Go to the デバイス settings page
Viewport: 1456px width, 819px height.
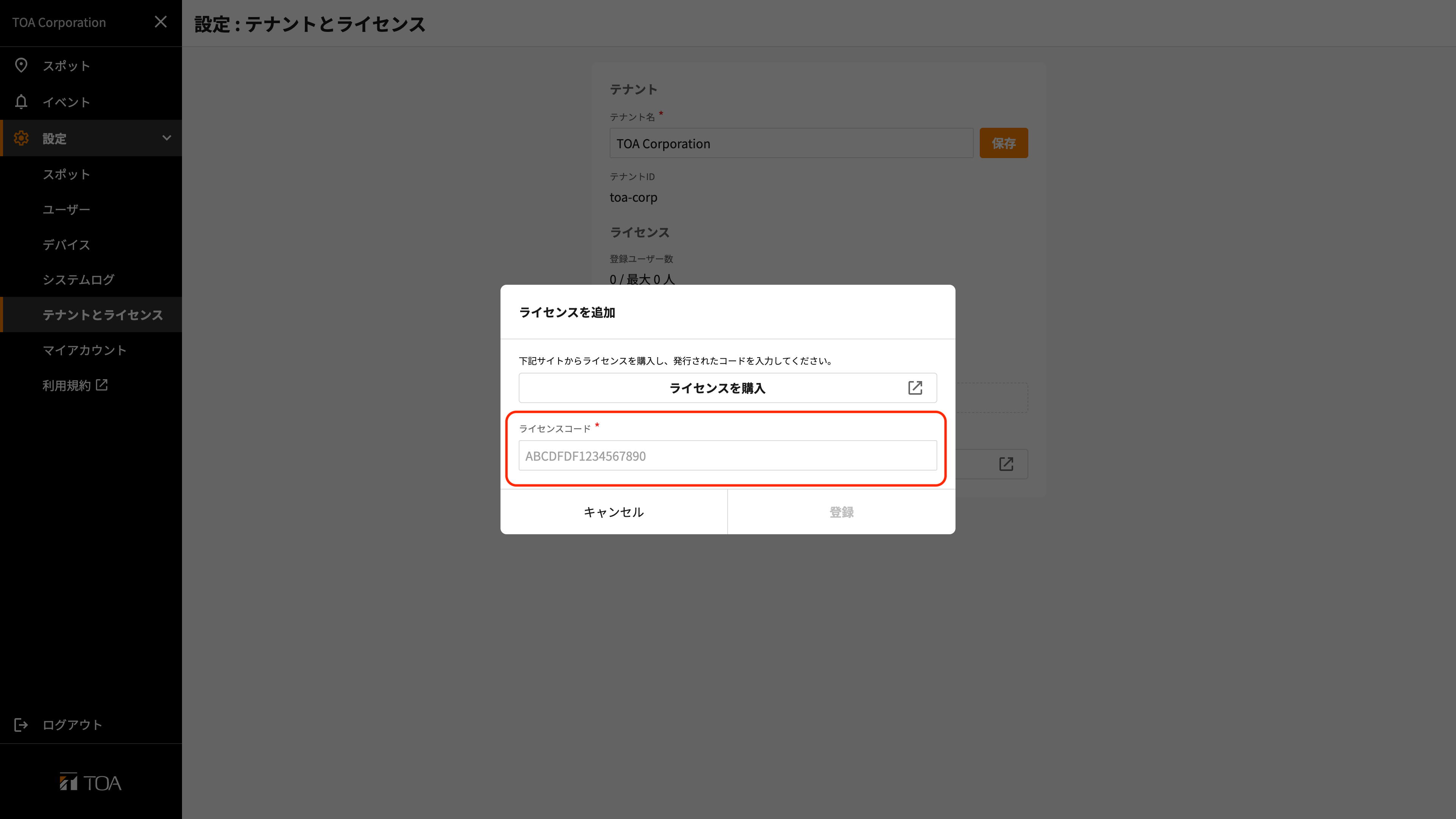coord(91,244)
